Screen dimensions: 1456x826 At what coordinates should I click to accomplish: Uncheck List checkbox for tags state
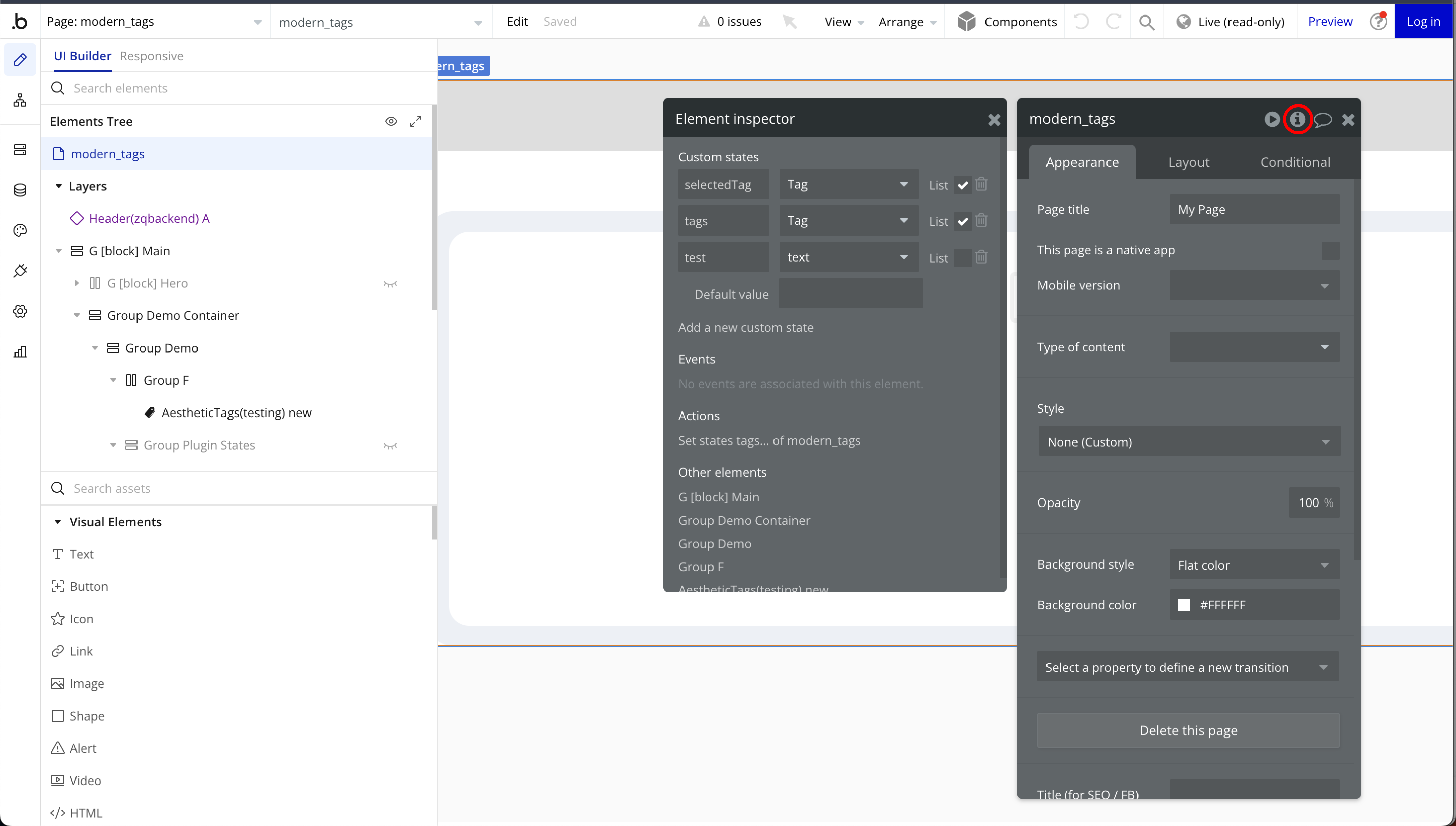click(x=963, y=221)
